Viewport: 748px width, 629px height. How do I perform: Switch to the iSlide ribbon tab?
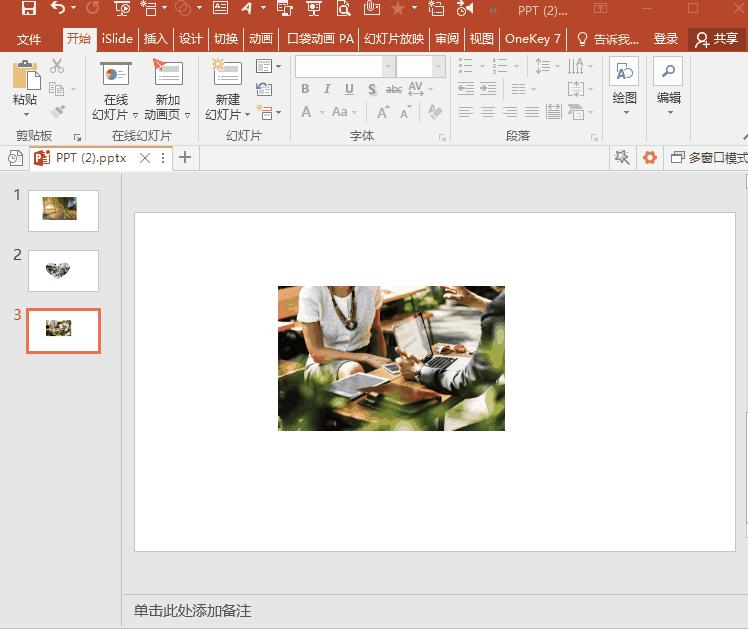[117, 39]
